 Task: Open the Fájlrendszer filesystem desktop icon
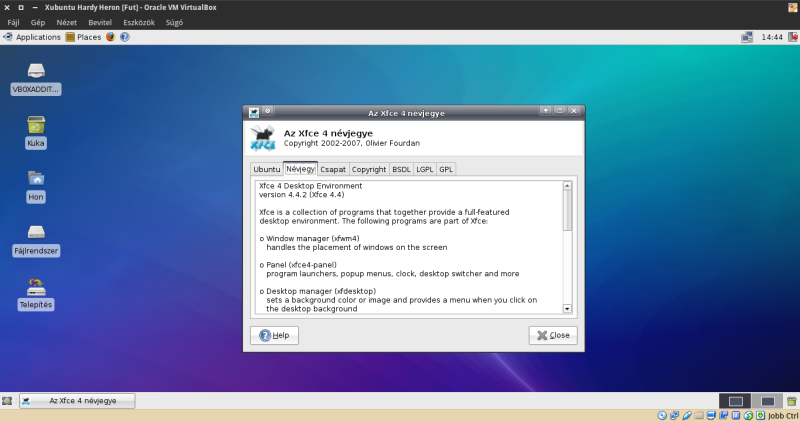[36, 240]
